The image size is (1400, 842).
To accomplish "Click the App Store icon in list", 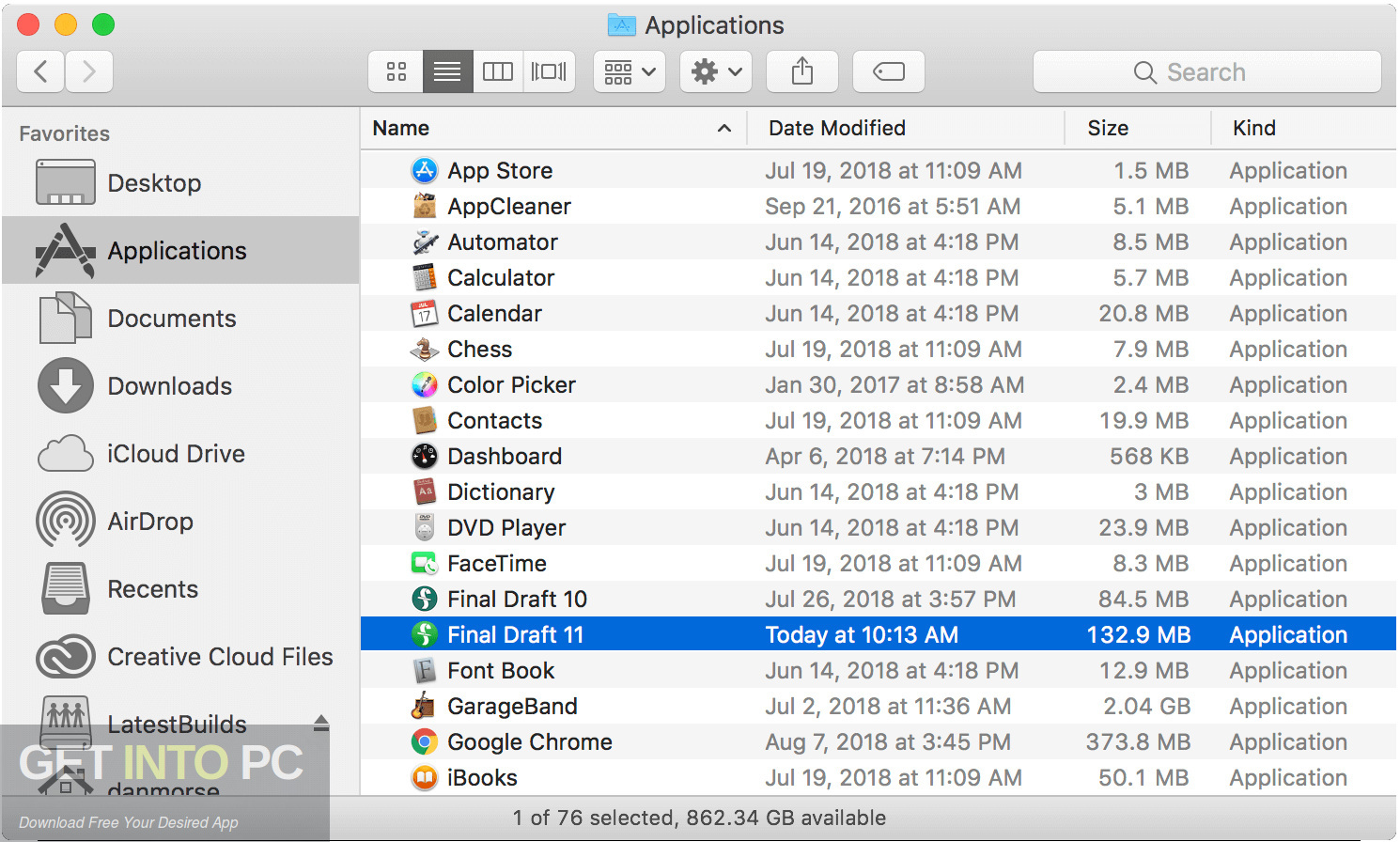I will click(425, 170).
